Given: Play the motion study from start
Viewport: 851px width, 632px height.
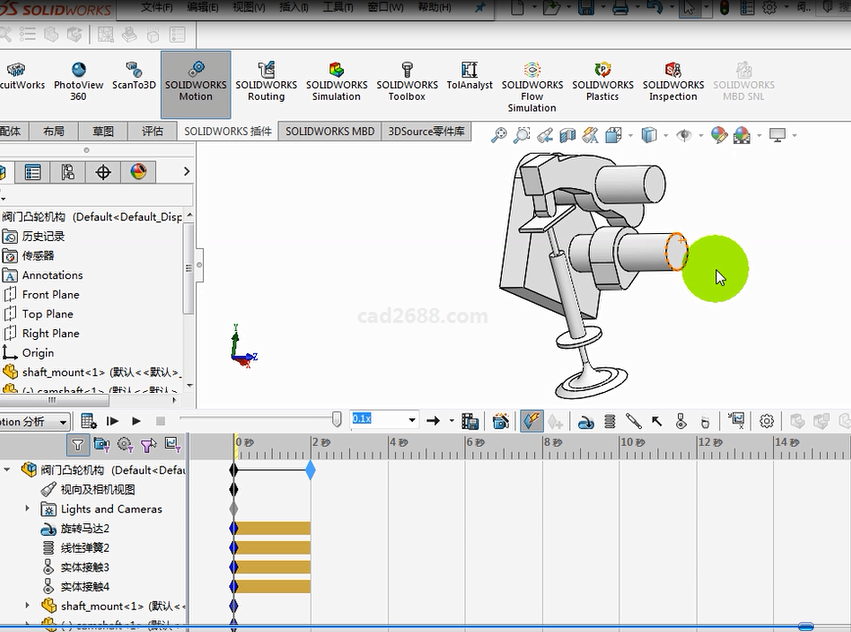Looking at the screenshot, I should coord(112,421).
